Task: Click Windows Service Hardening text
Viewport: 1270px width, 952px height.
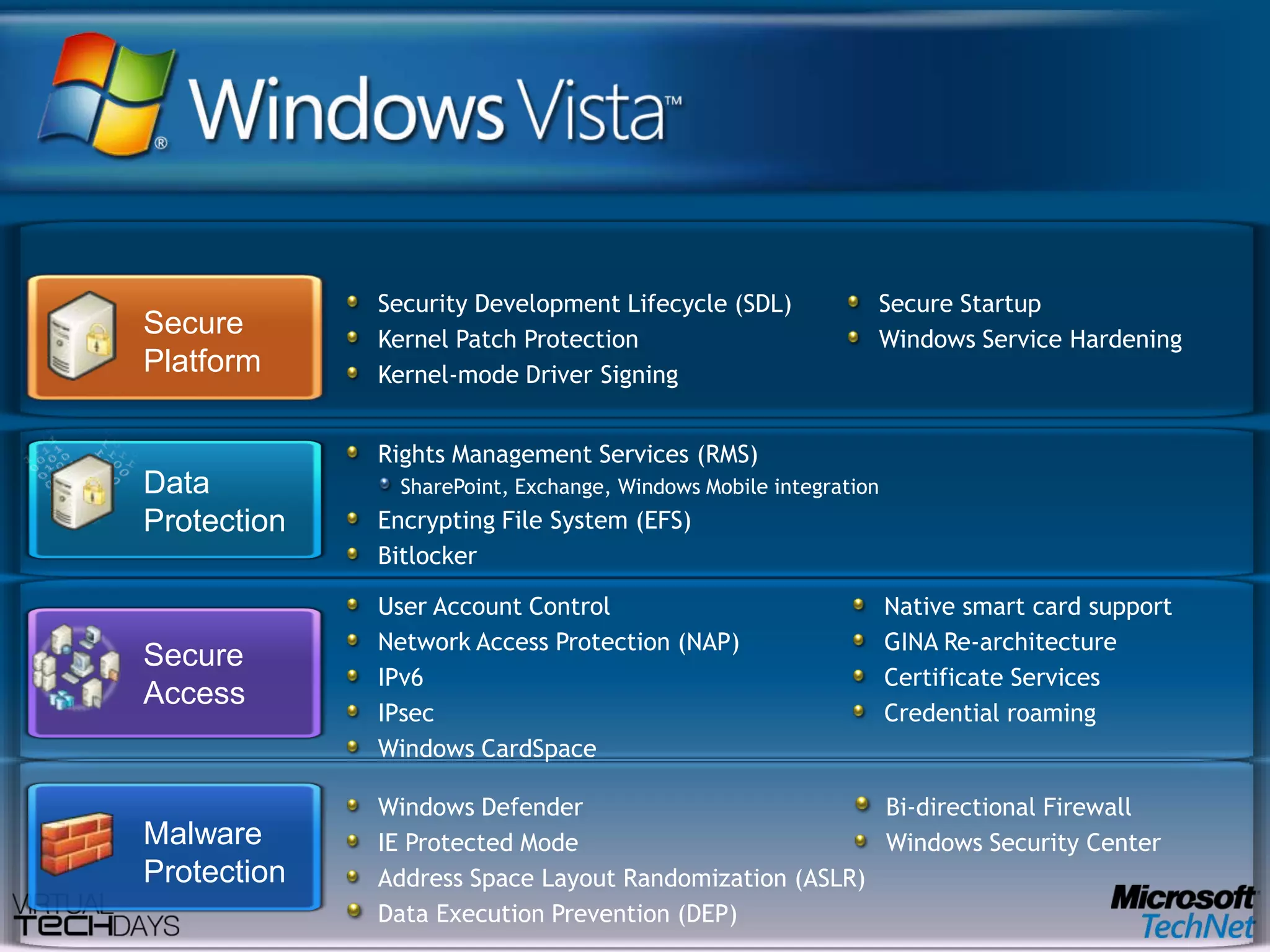Action: [1031, 340]
